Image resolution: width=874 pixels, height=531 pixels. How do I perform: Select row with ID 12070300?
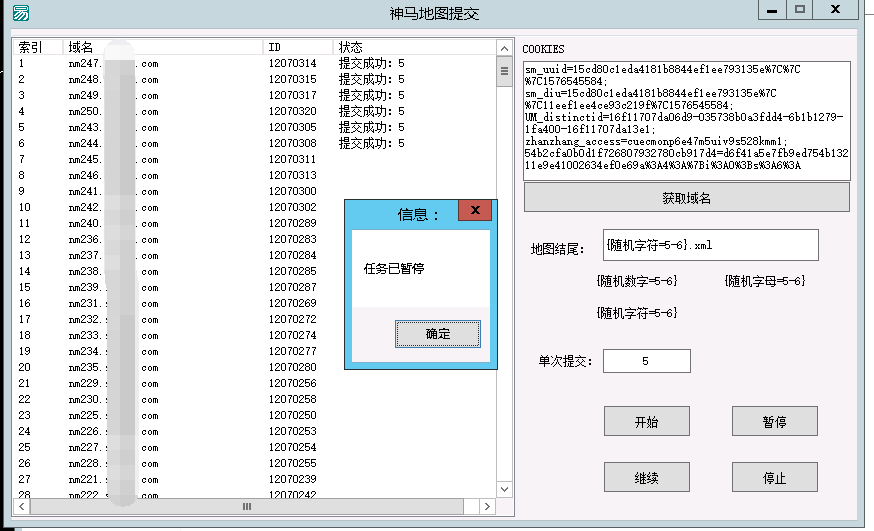click(x=254, y=191)
